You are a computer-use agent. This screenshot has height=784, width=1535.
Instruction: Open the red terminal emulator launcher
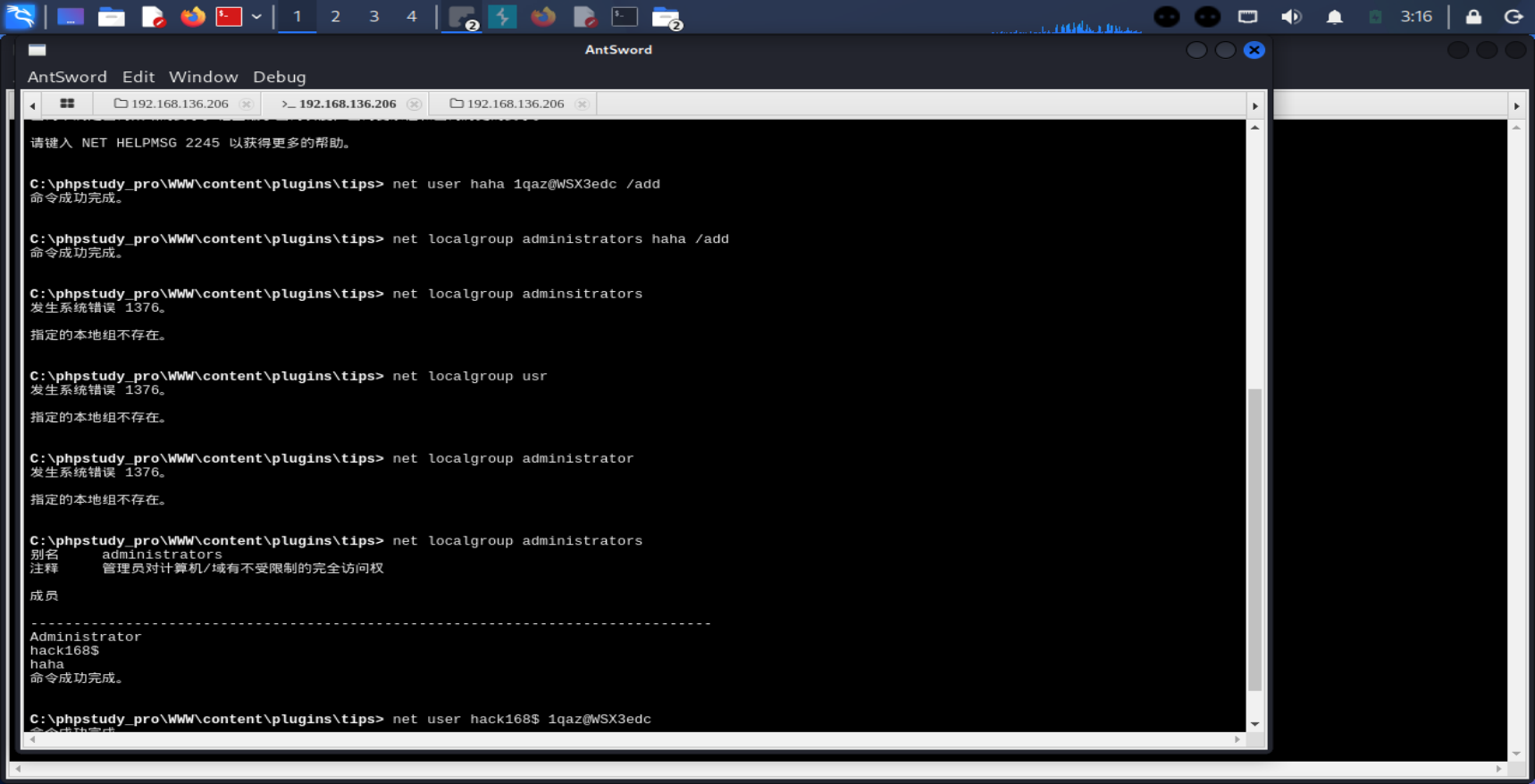[x=229, y=16]
